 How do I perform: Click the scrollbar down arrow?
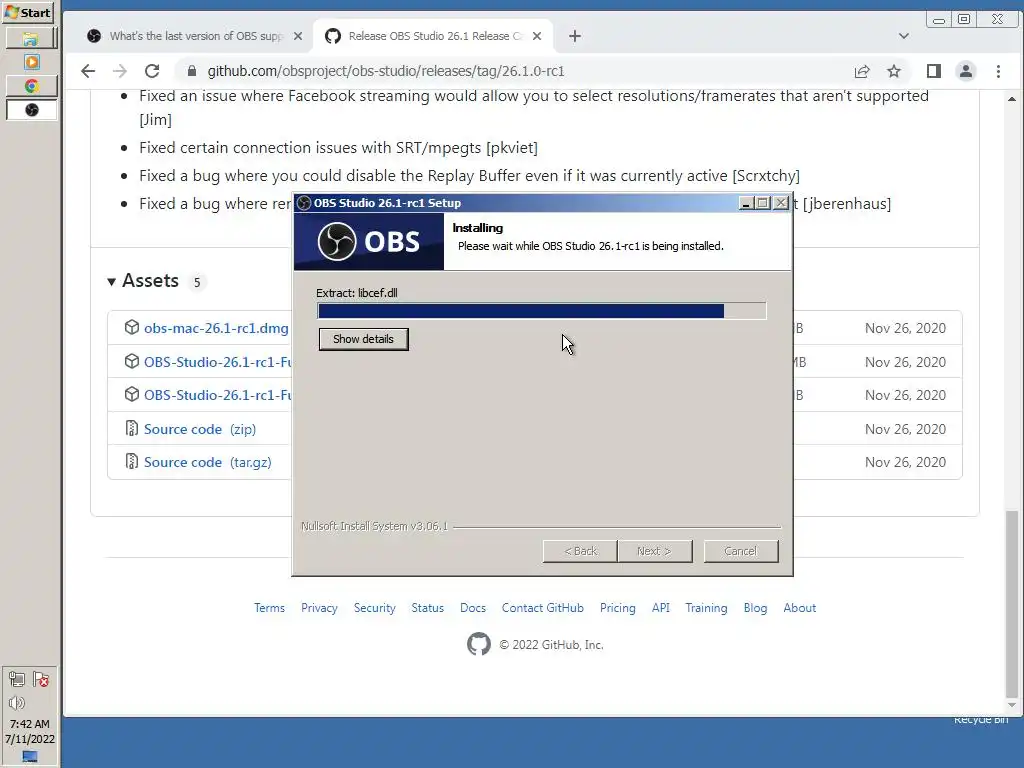click(1012, 705)
